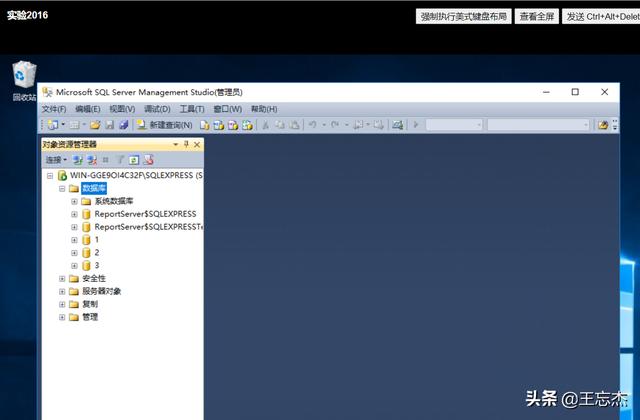Open the dropdown arrow beside New Project icon
This screenshot has height=420, width=640.
point(63,125)
